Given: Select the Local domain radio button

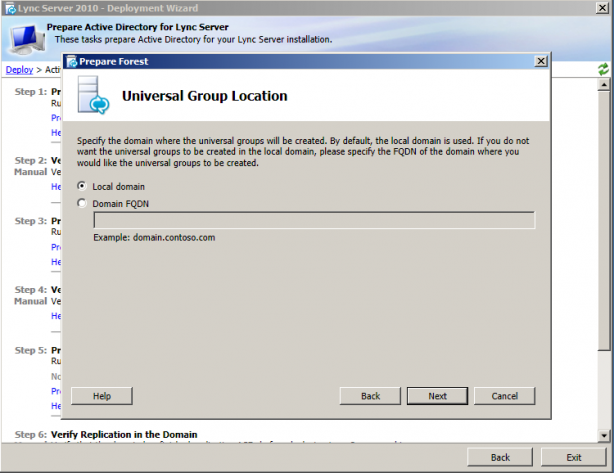Looking at the screenshot, I should tap(81, 186).
